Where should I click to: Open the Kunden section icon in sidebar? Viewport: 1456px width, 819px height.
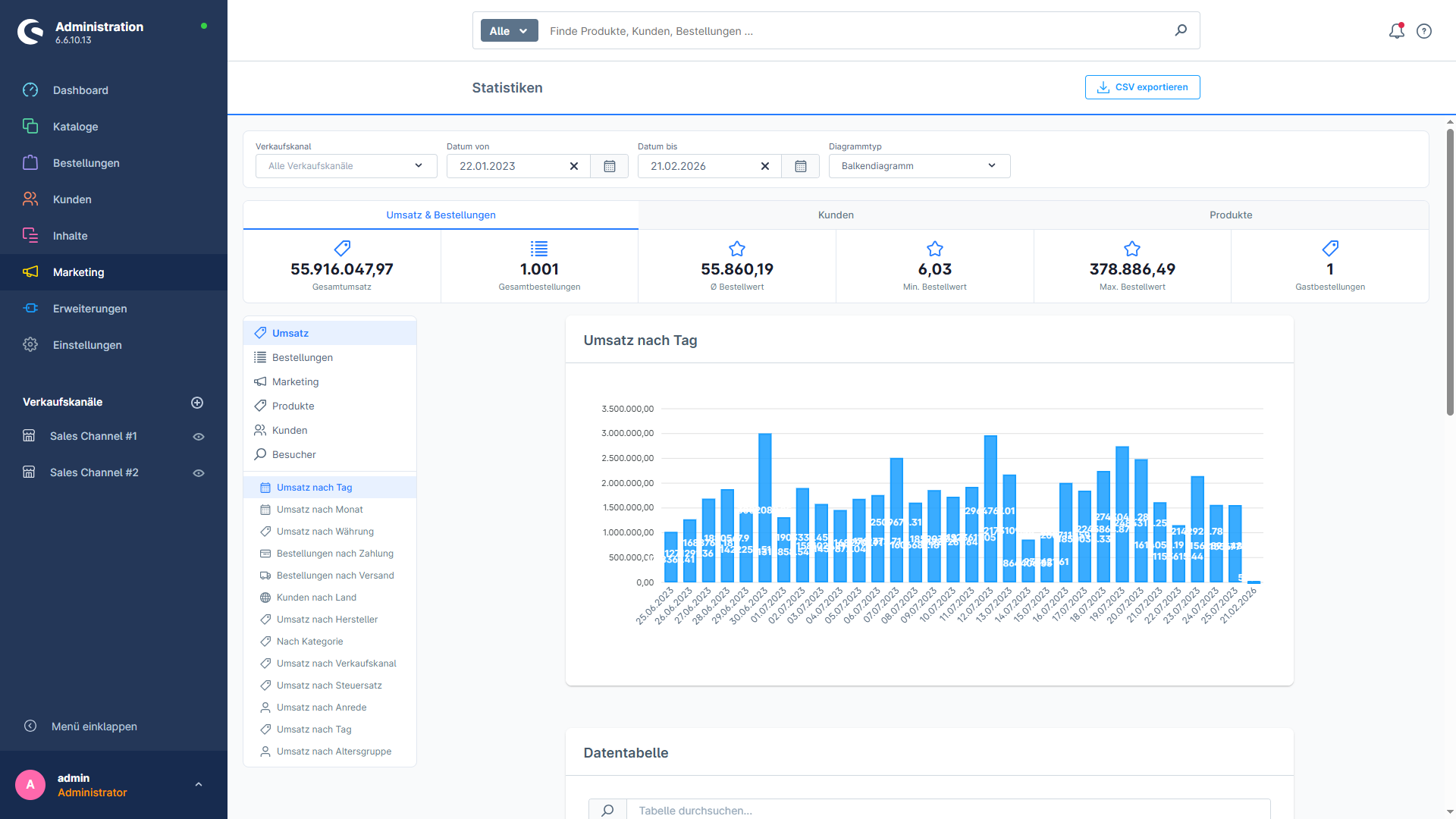(x=30, y=199)
